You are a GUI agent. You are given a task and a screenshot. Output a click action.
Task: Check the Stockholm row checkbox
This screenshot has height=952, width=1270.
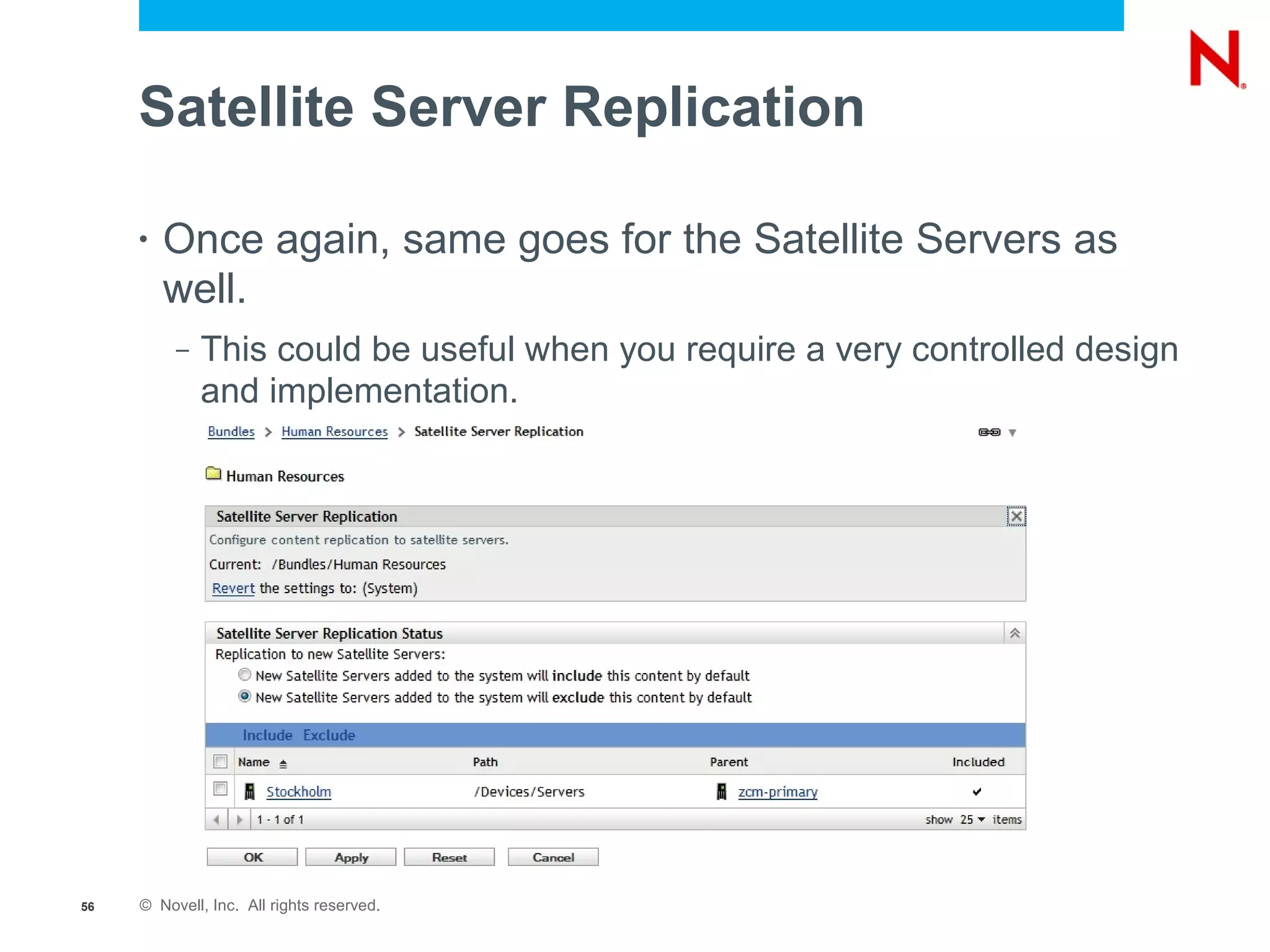[220, 788]
